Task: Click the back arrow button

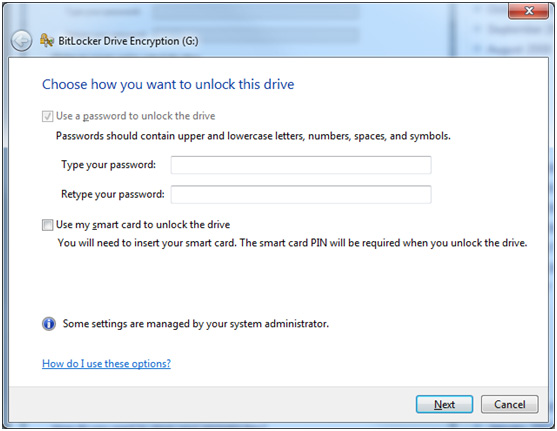Action: (21, 41)
